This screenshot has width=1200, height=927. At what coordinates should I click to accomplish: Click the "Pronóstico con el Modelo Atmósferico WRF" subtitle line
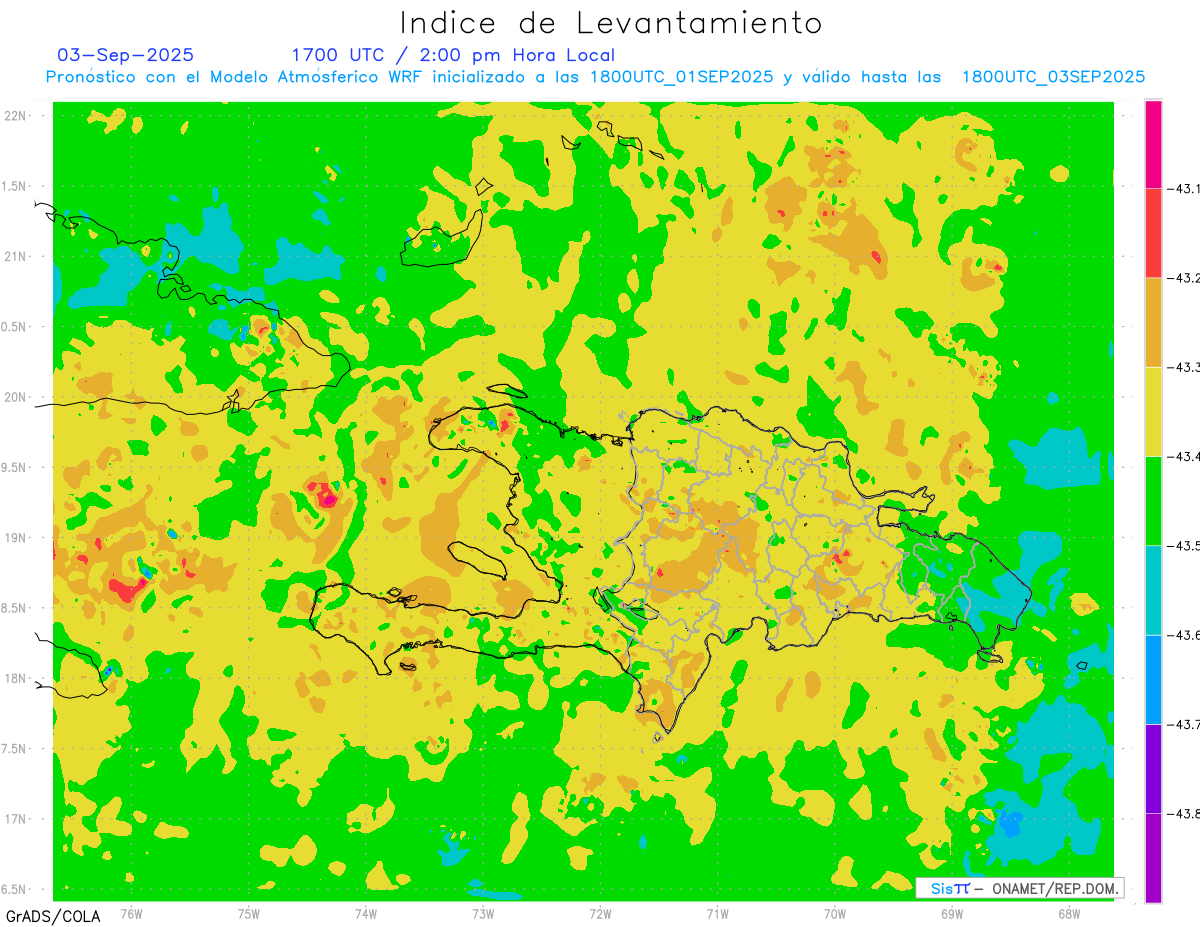[x=595, y=77]
